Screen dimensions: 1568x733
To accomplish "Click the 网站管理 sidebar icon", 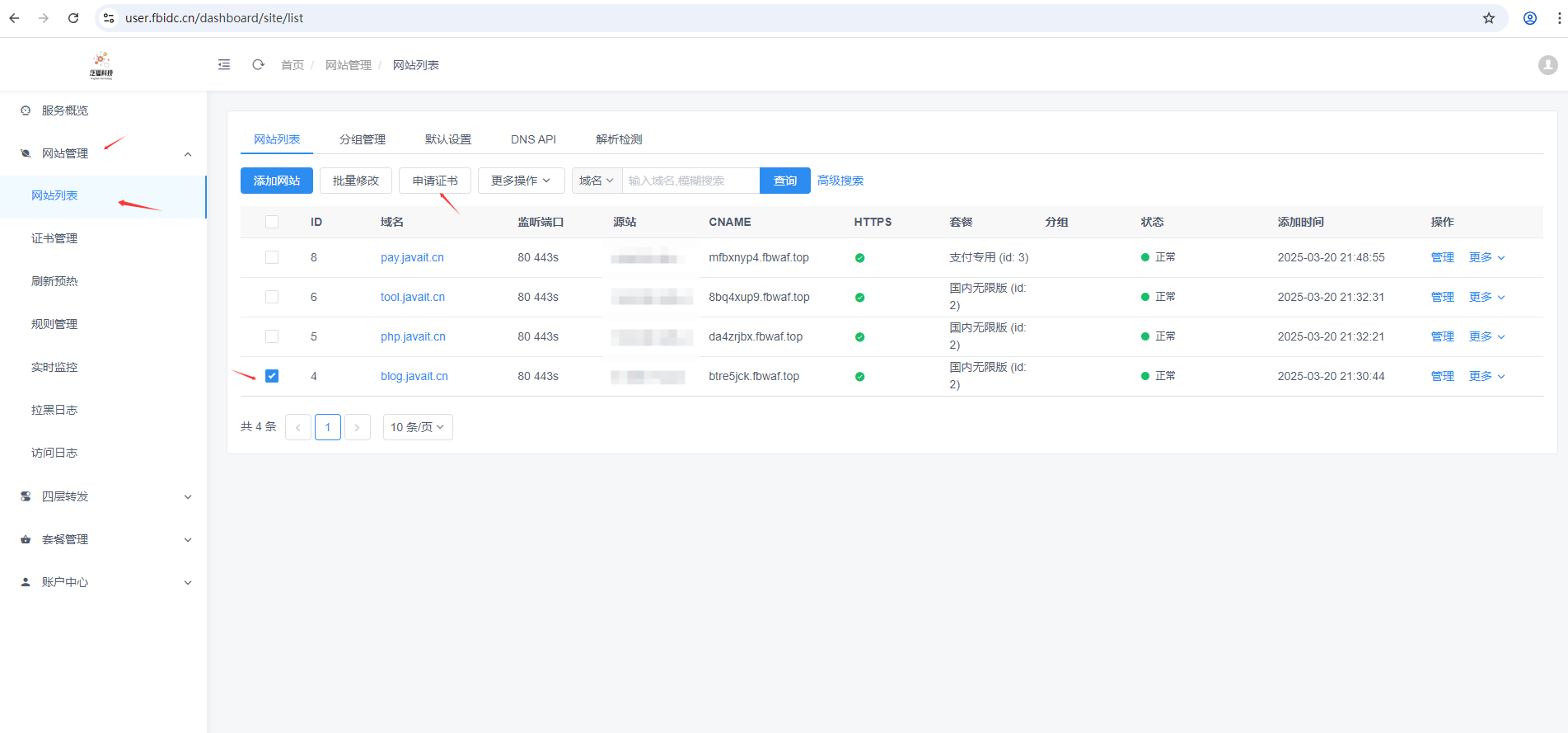I will 26,153.
